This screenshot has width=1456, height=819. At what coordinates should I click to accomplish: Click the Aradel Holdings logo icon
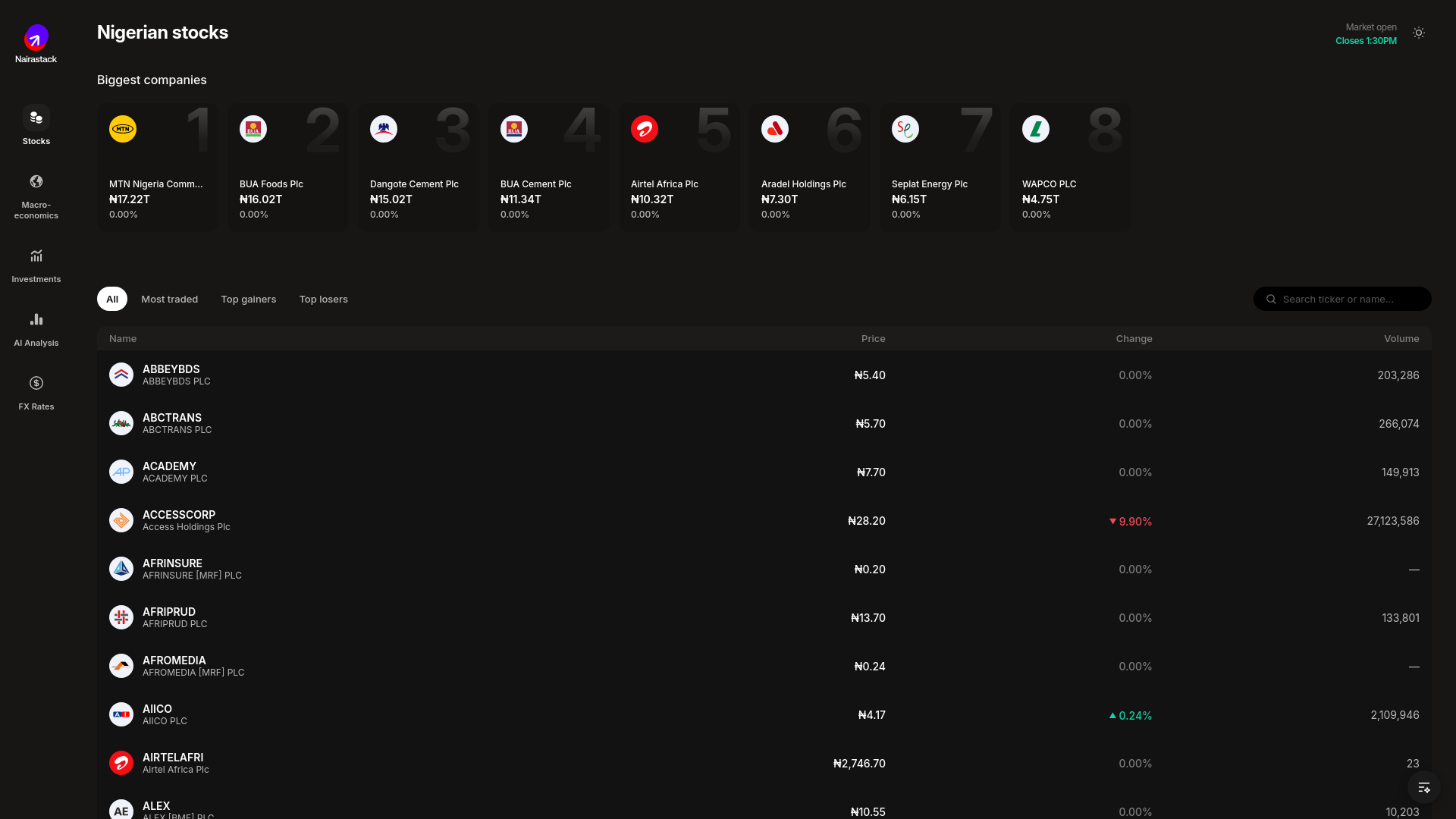point(775,129)
